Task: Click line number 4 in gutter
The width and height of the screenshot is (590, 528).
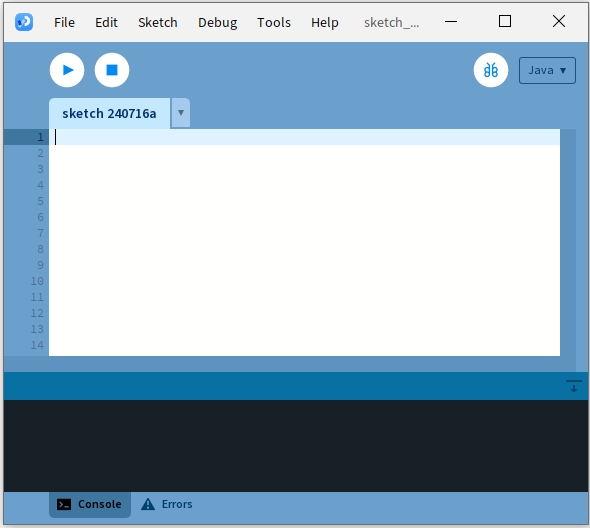Action: coord(40,185)
